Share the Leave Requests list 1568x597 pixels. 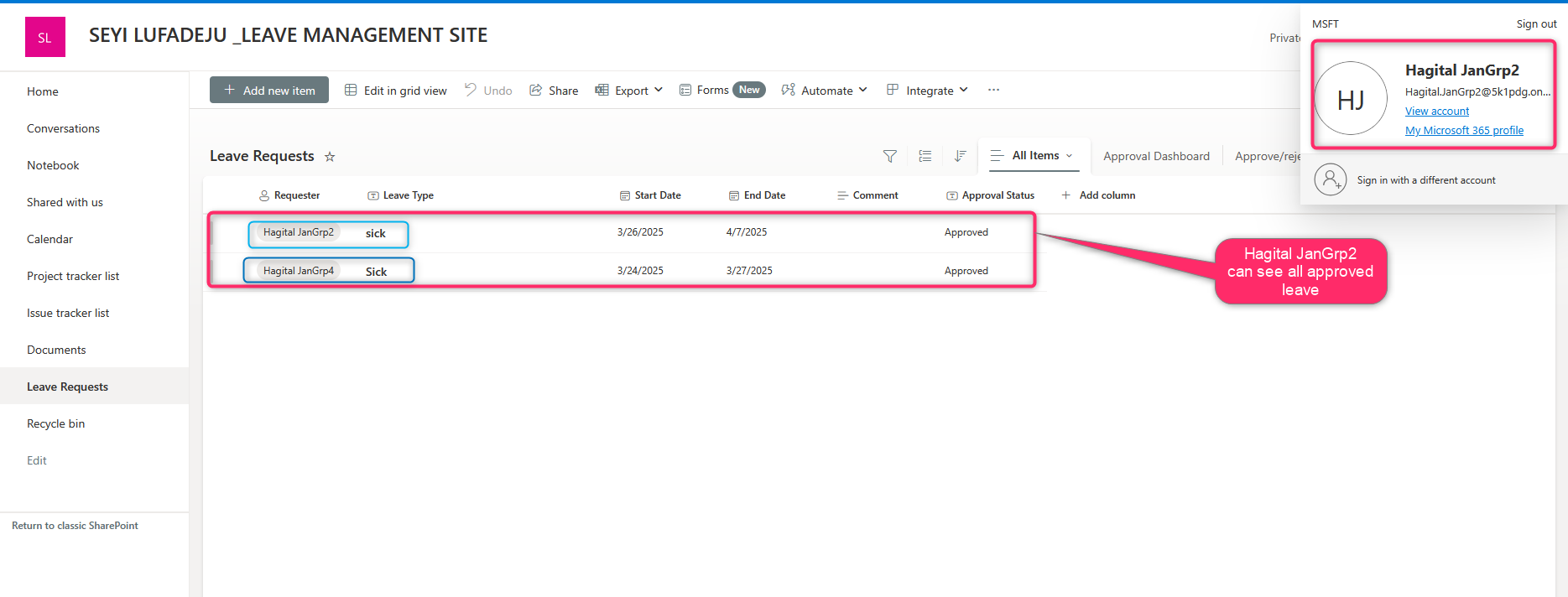[x=554, y=91]
